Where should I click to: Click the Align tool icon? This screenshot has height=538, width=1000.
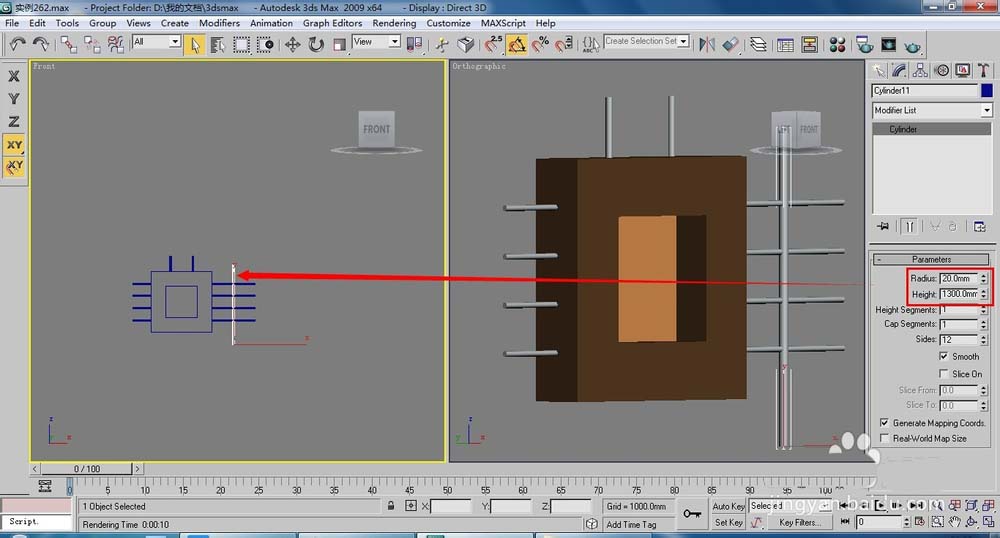click(730, 44)
